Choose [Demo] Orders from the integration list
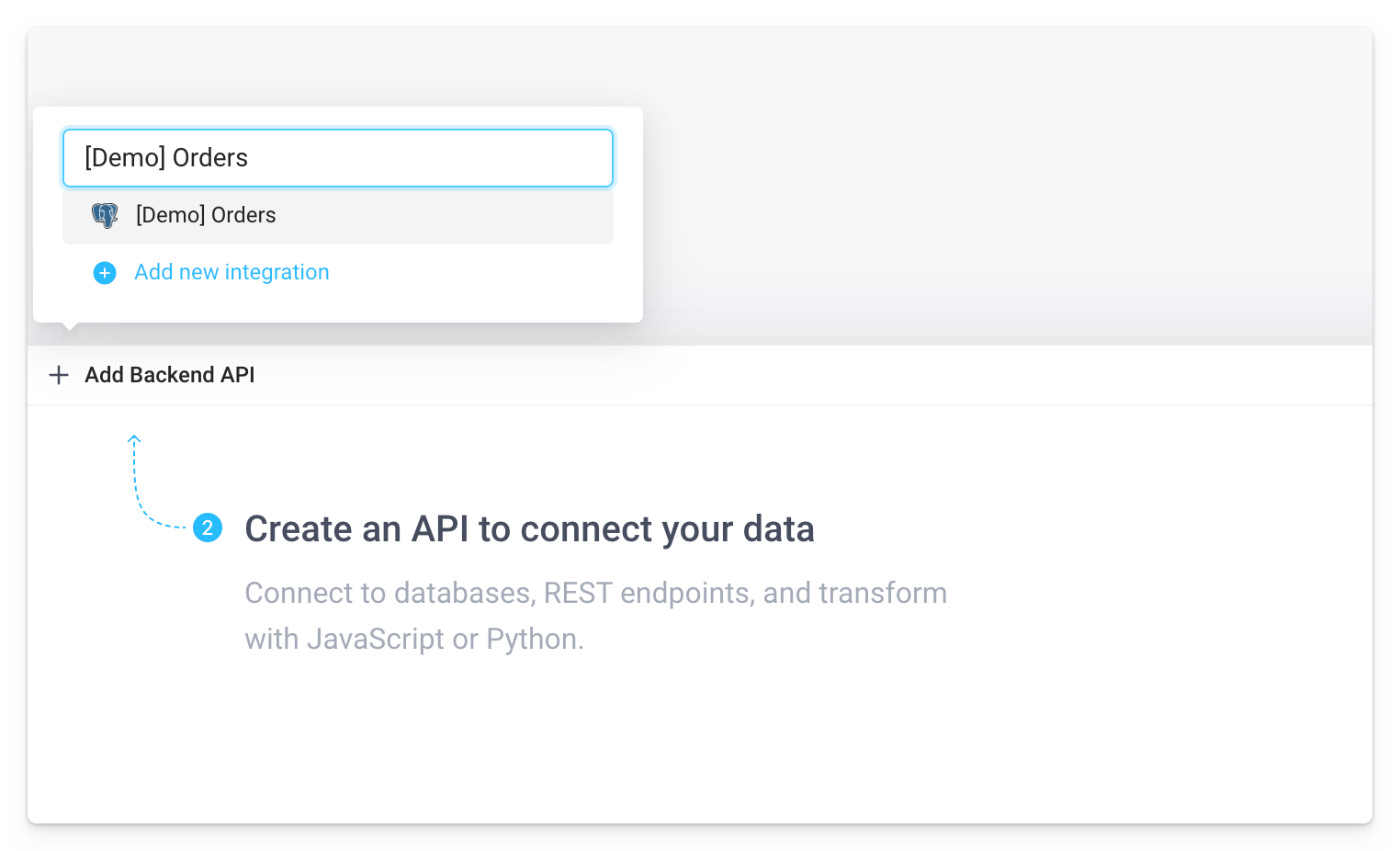 coord(205,215)
